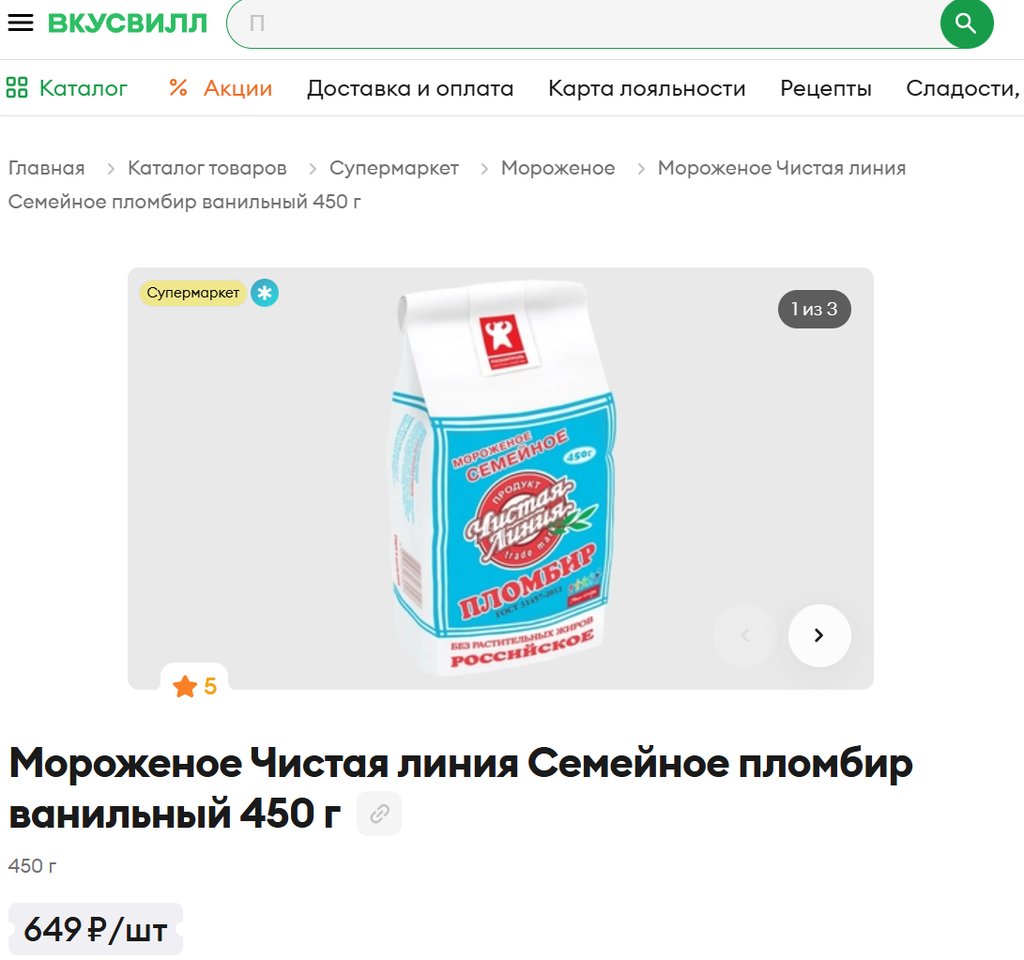Open Каталог with the grid icon
1024x960 pixels.
coord(67,88)
